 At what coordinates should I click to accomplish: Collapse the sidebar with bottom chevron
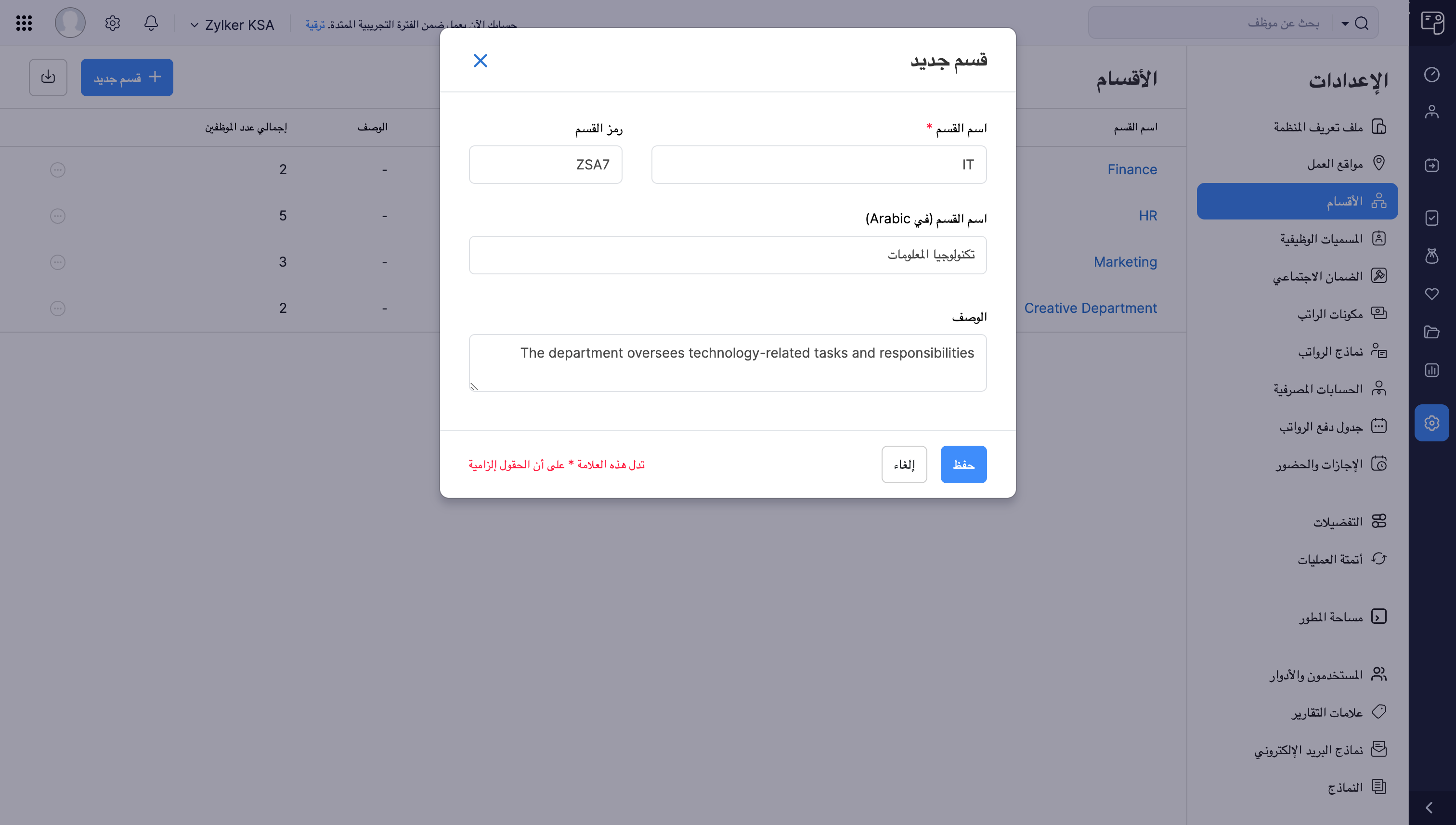click(x=1429, y=808)
